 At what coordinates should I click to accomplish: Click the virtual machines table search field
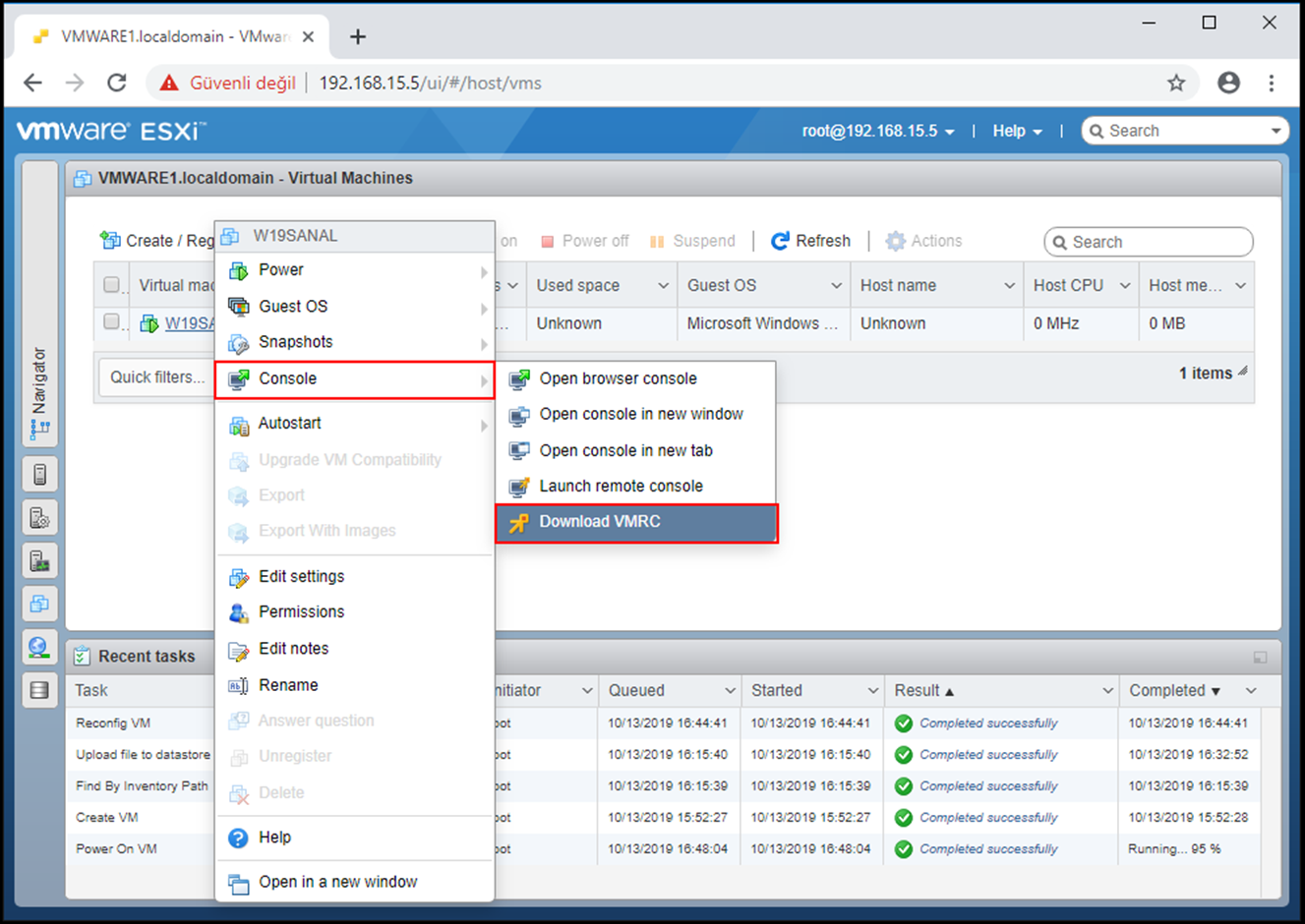pos(1149,242)
